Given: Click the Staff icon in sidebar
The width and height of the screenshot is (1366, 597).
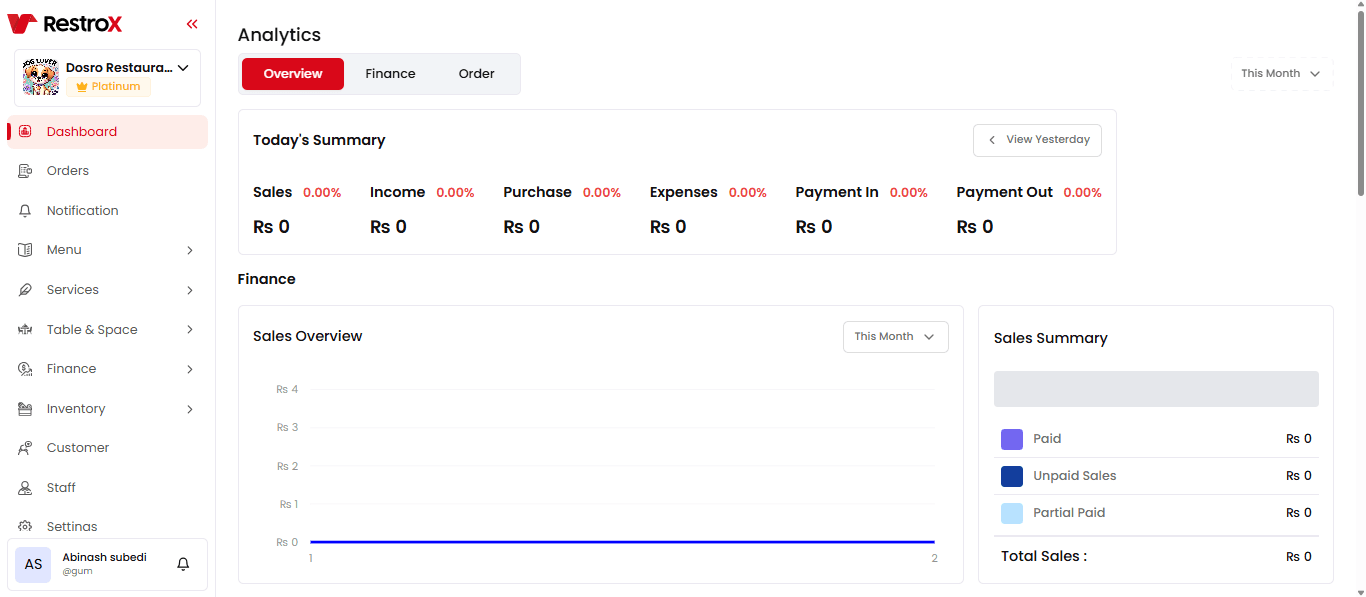Looking at the screenshot, I should pos(26,488).
